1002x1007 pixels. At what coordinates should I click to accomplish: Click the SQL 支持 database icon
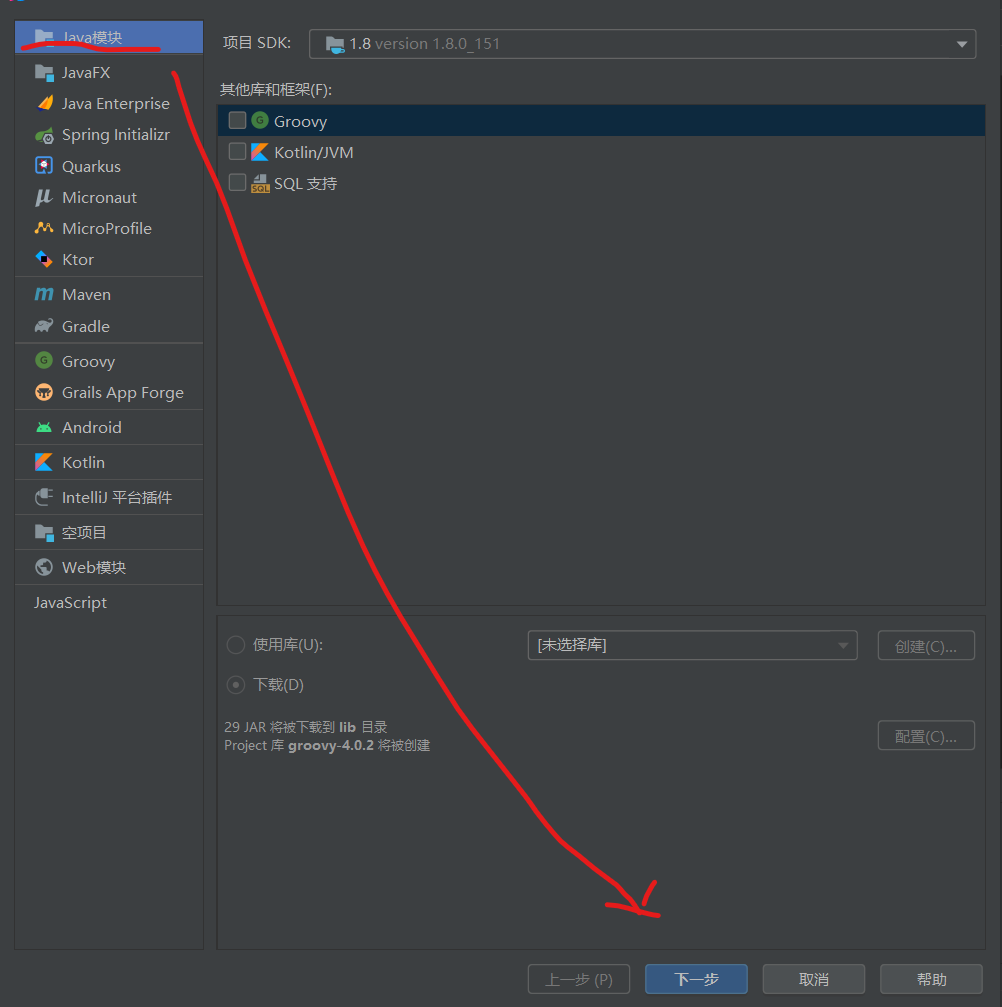(x=260, y=183)
